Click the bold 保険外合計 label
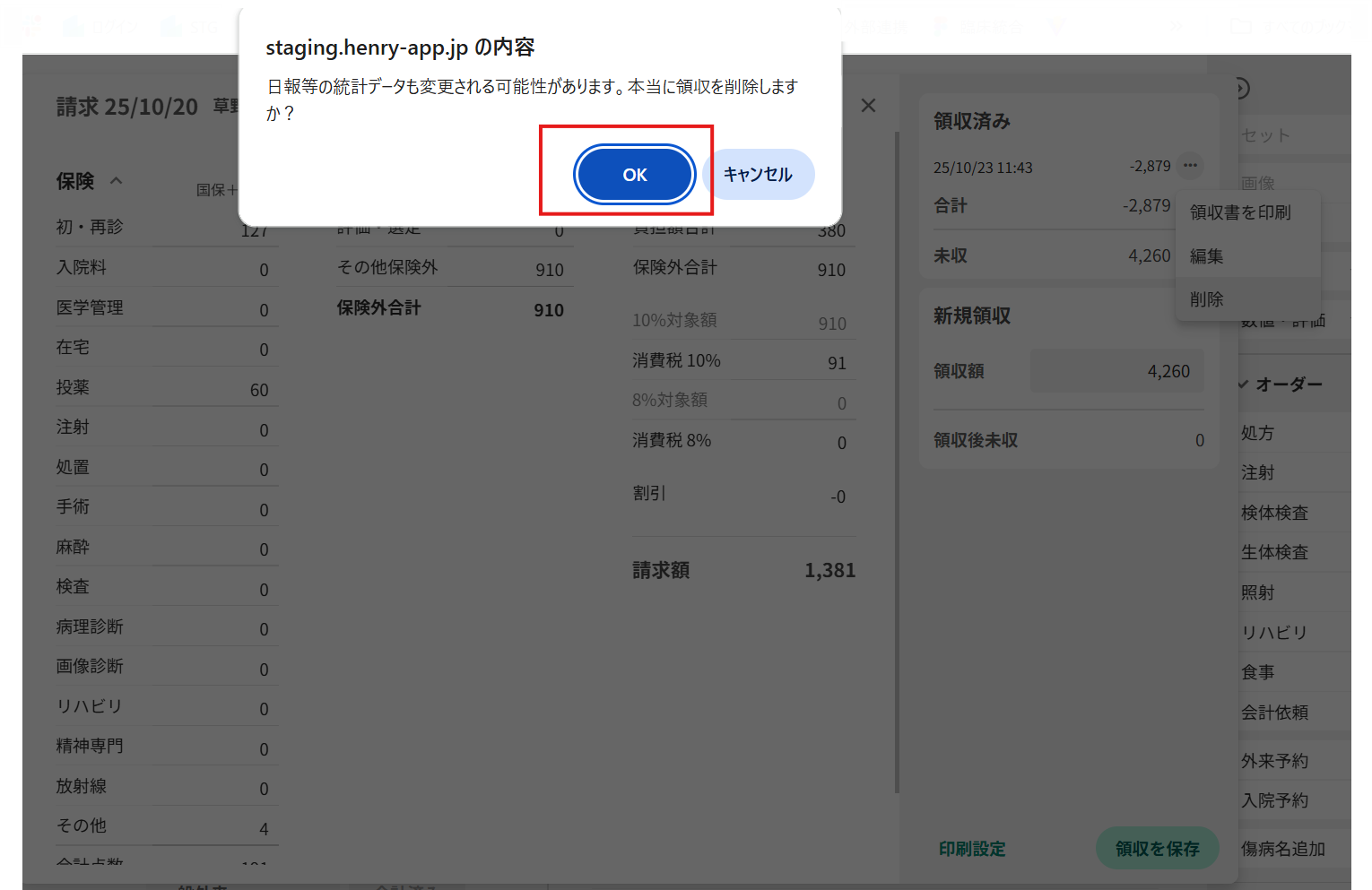 coord(378,307)
